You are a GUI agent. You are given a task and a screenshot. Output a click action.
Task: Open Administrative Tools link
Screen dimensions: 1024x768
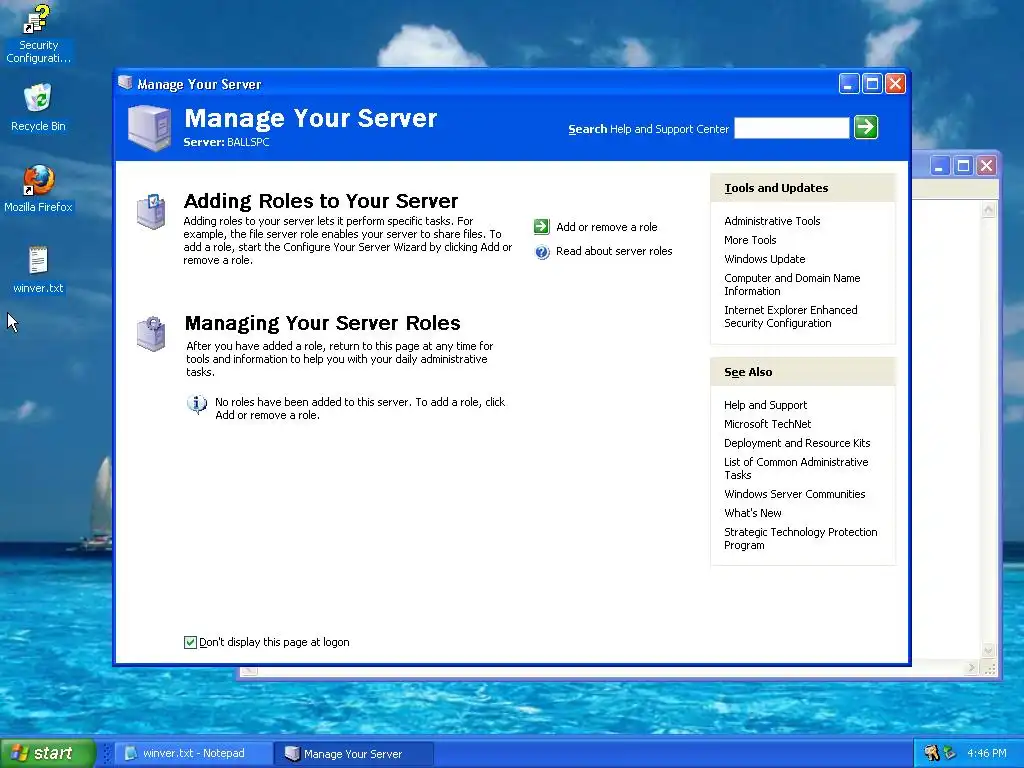[772, 221]
